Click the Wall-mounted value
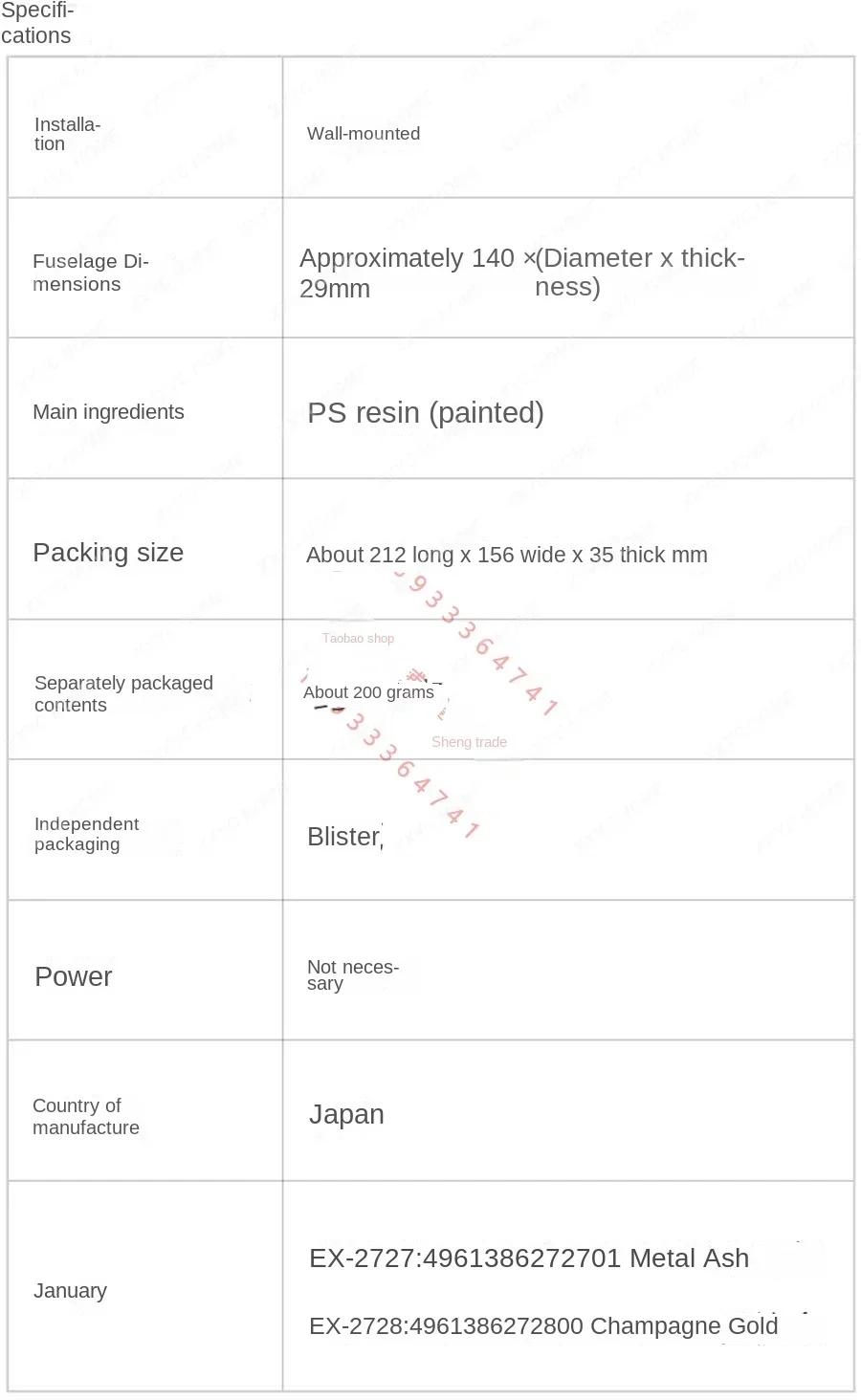Image resolution: width=861 pixels, height=1400 pixels. click(364, 134)
